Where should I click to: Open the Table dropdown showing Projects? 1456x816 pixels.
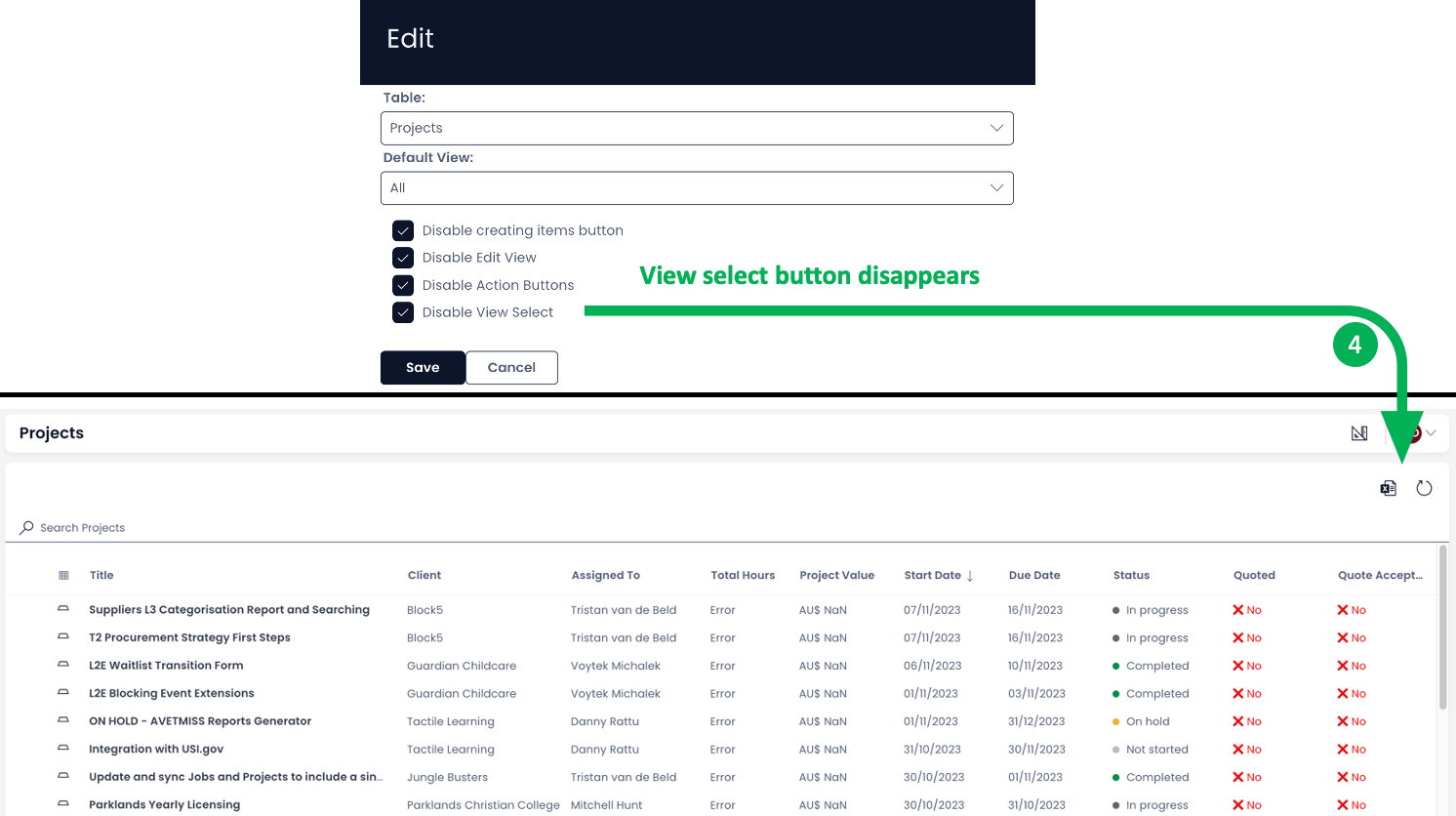697,128
